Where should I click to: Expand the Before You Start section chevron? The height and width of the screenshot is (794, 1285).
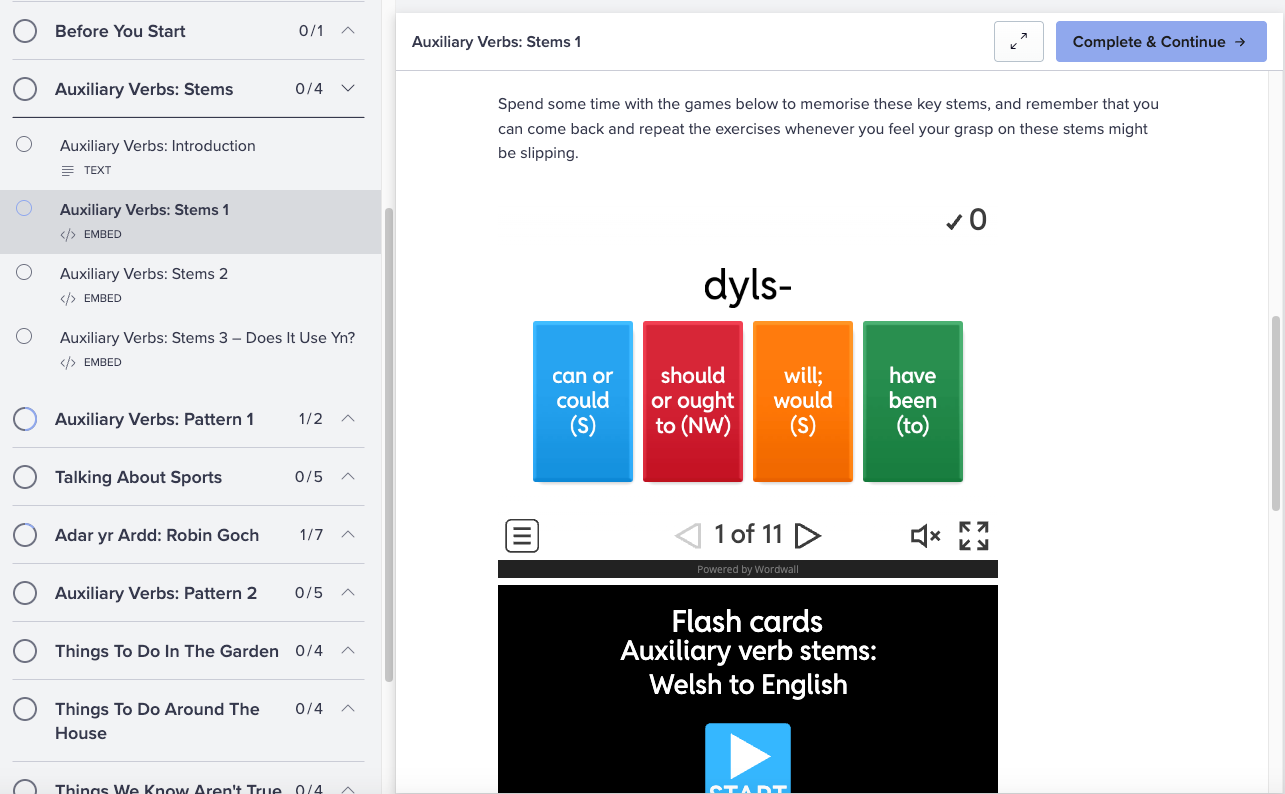coord(348,31)
